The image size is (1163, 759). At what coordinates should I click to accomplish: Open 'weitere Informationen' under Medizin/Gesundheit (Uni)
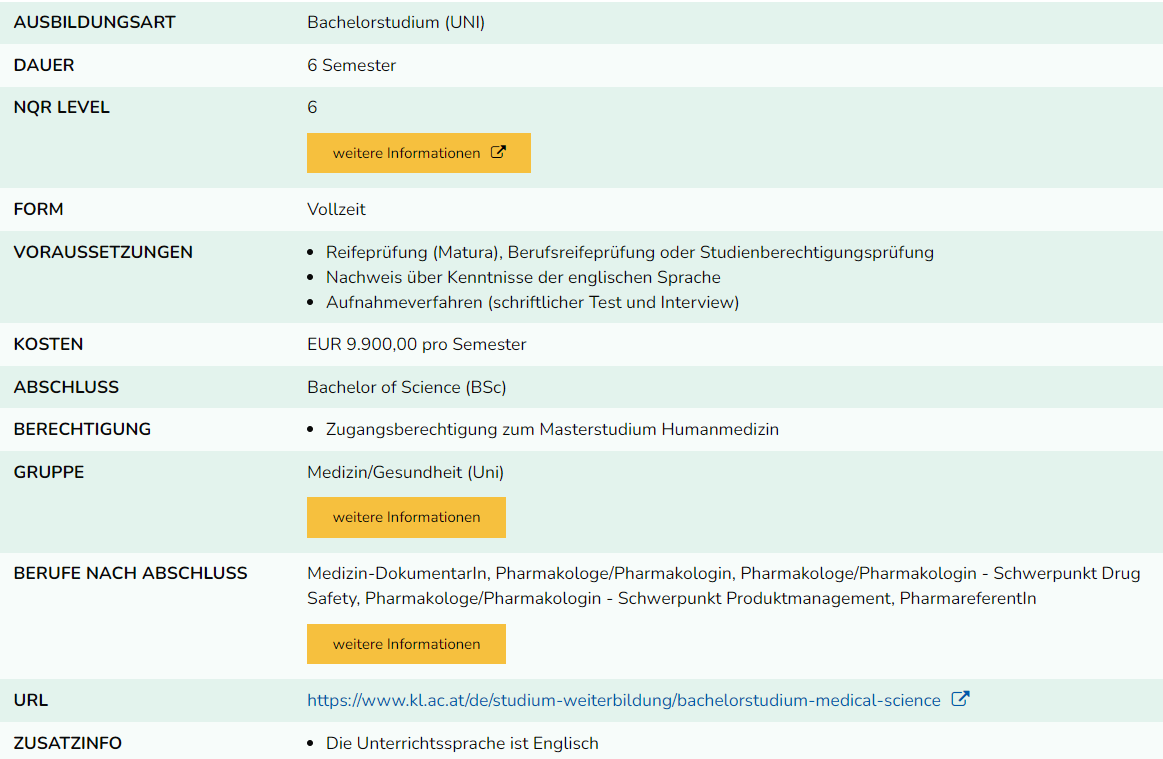pos(406,517)
